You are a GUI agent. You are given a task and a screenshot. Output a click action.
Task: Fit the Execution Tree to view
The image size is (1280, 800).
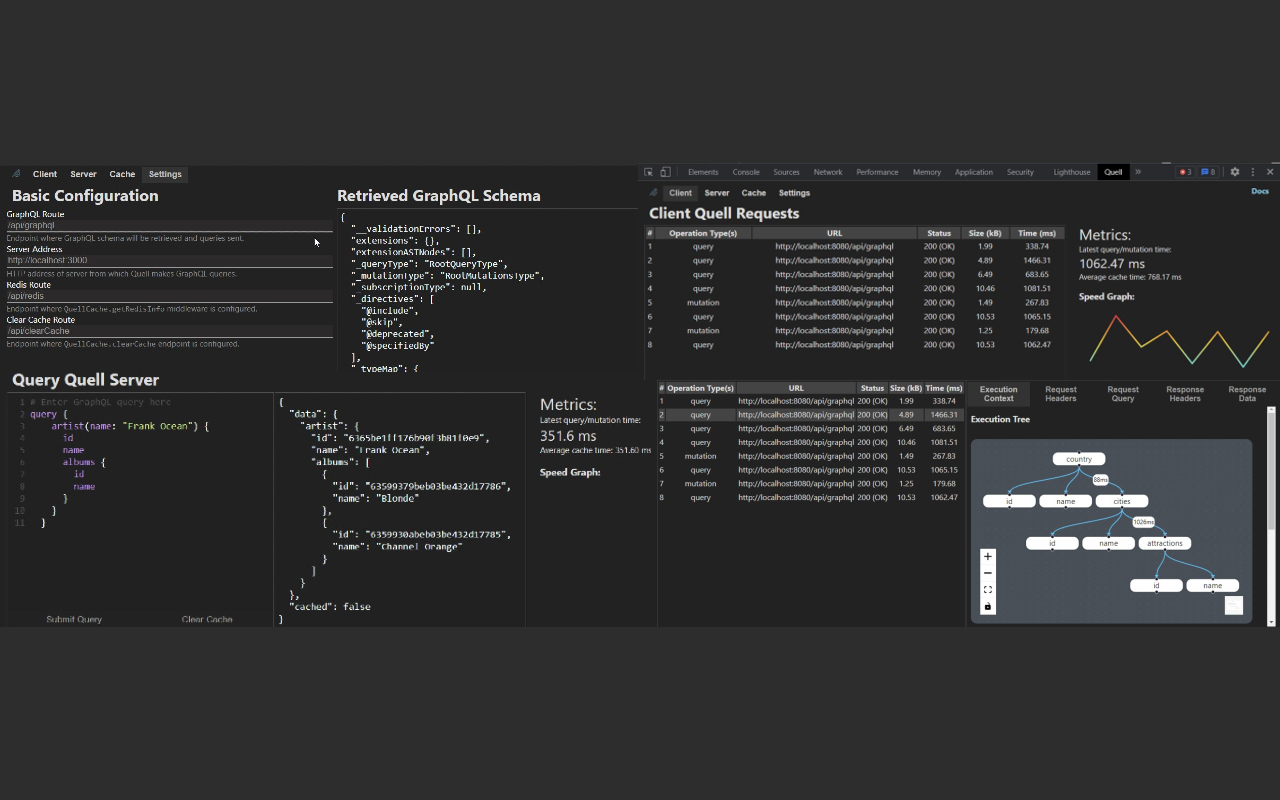point(988,589)
